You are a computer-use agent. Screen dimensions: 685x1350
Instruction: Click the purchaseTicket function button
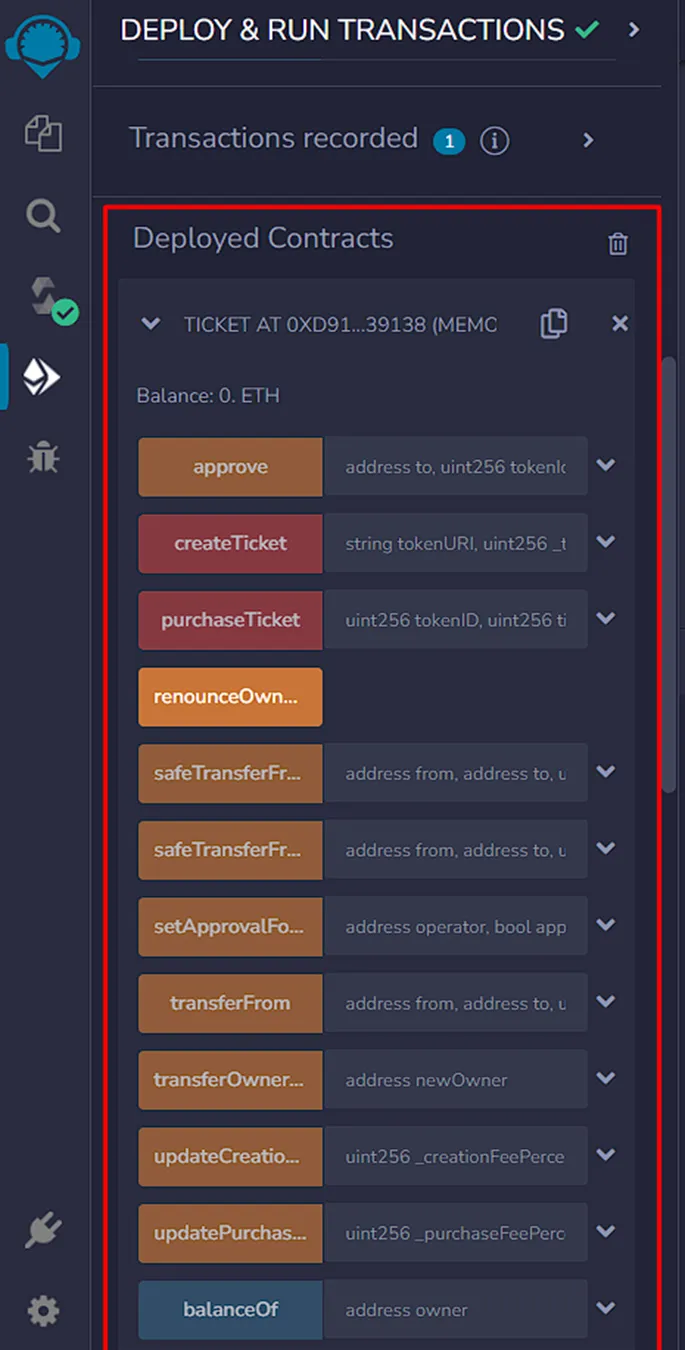[x=230, y=620]
